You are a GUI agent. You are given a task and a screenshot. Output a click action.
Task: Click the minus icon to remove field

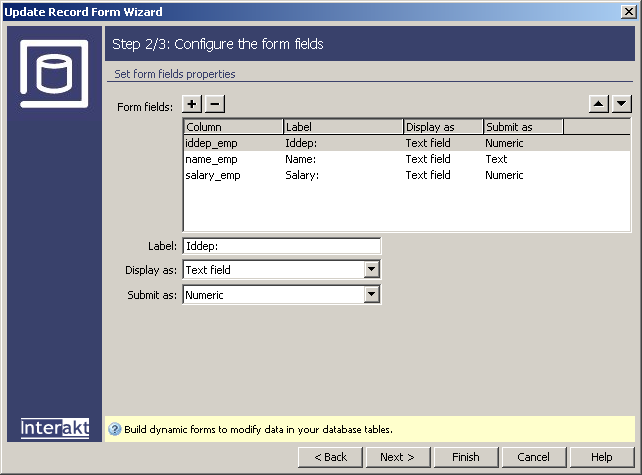click(215, 104)
